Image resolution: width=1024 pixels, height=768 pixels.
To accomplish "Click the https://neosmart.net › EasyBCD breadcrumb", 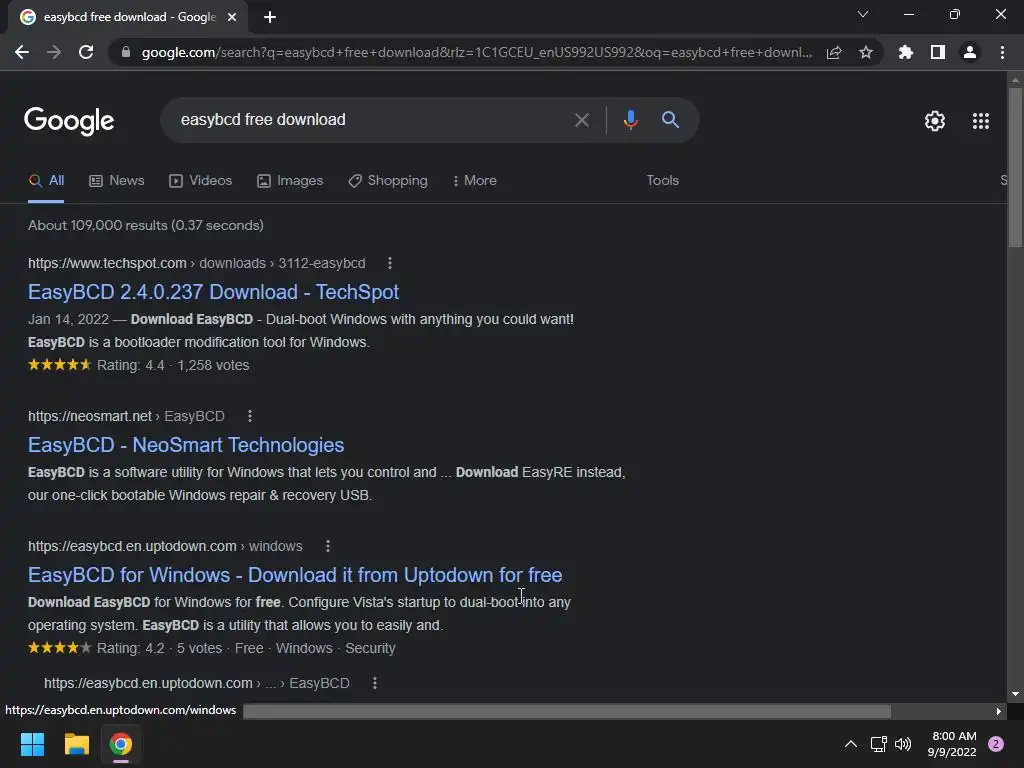I will tap(126, 416).
